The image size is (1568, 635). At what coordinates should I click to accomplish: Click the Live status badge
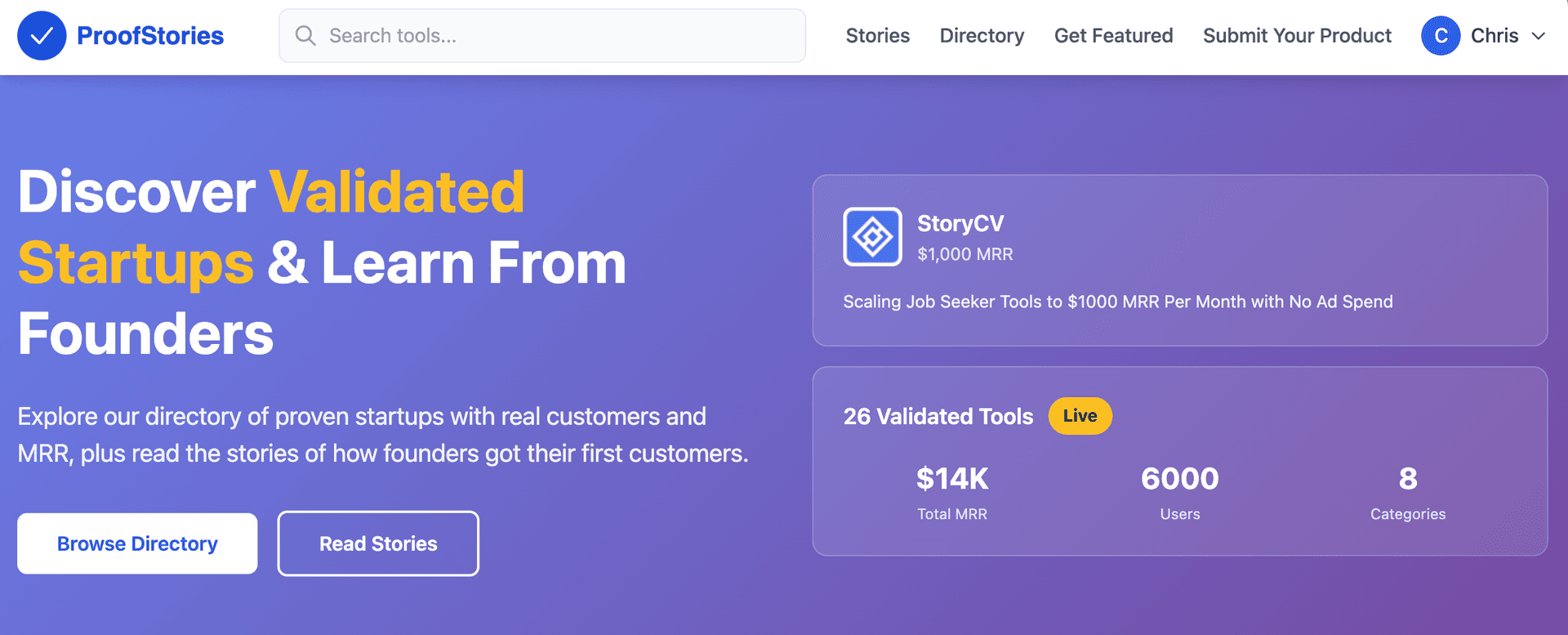click(1080, 415)
